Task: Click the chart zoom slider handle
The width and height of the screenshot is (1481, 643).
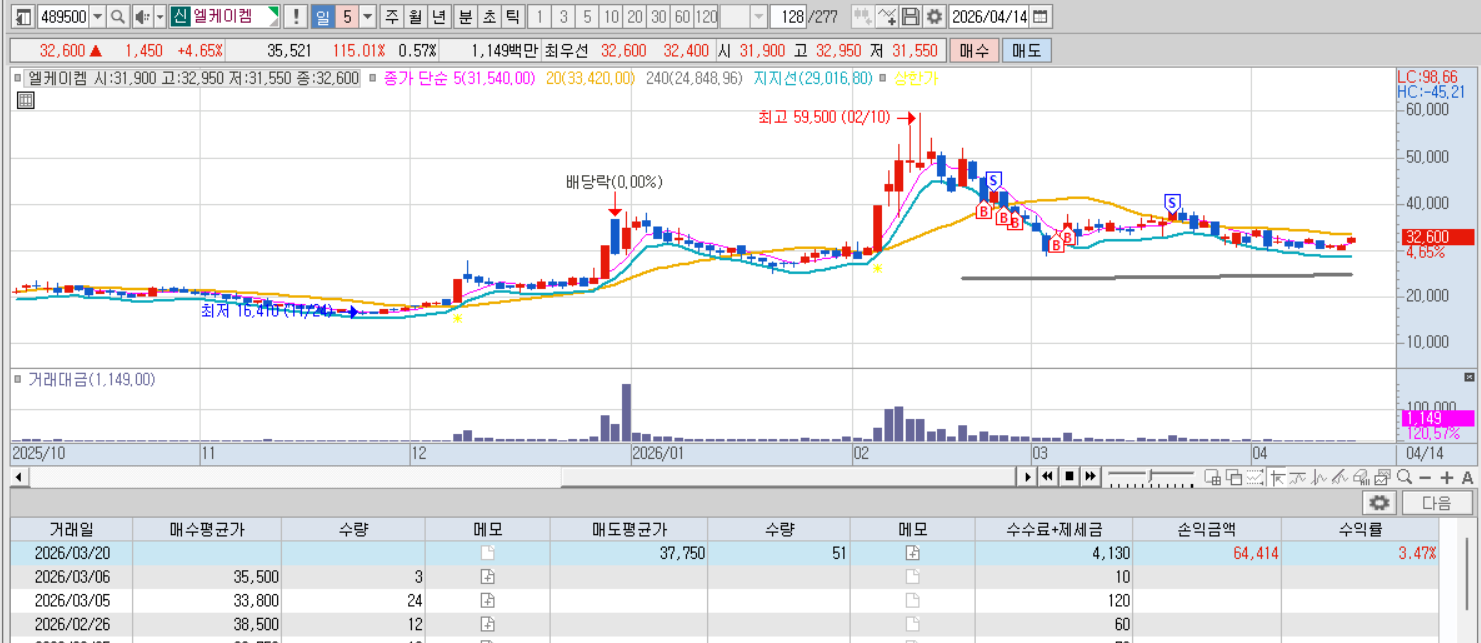Action: click(1149, 476)
